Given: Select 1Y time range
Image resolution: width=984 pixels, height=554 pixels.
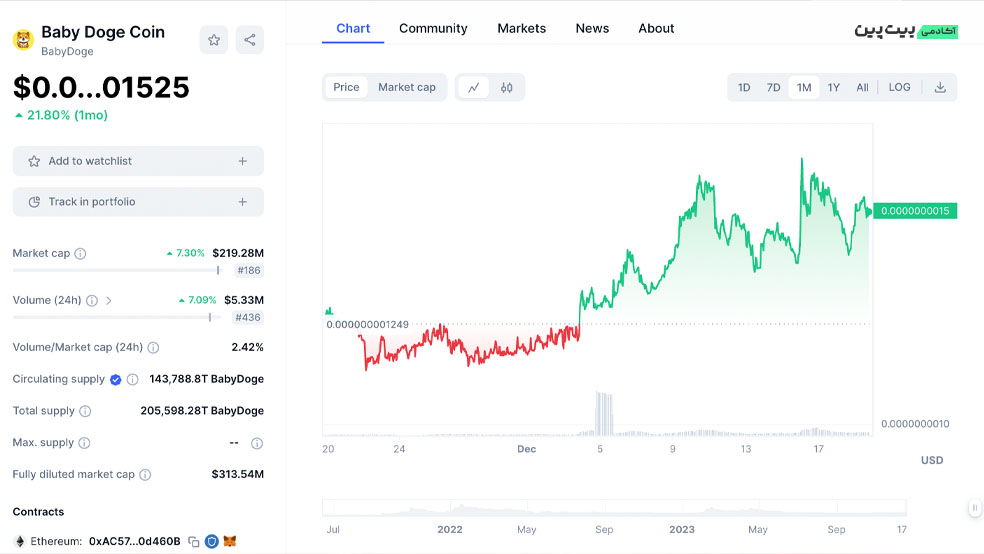Looking at the screenshot, I should 833,87.
